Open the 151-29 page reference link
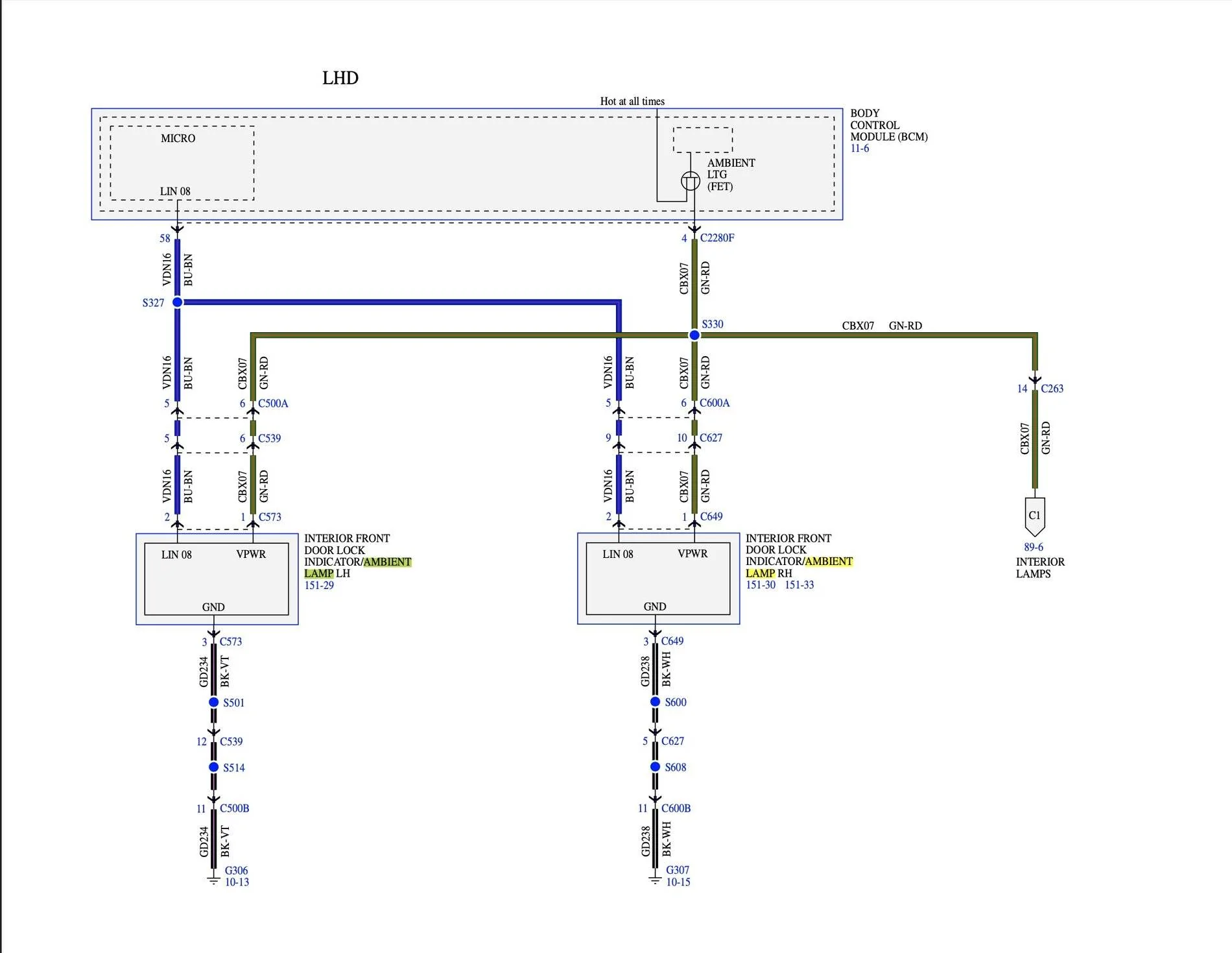The width and height of the screenshot is (1232, 953). [x=319, y=585]
